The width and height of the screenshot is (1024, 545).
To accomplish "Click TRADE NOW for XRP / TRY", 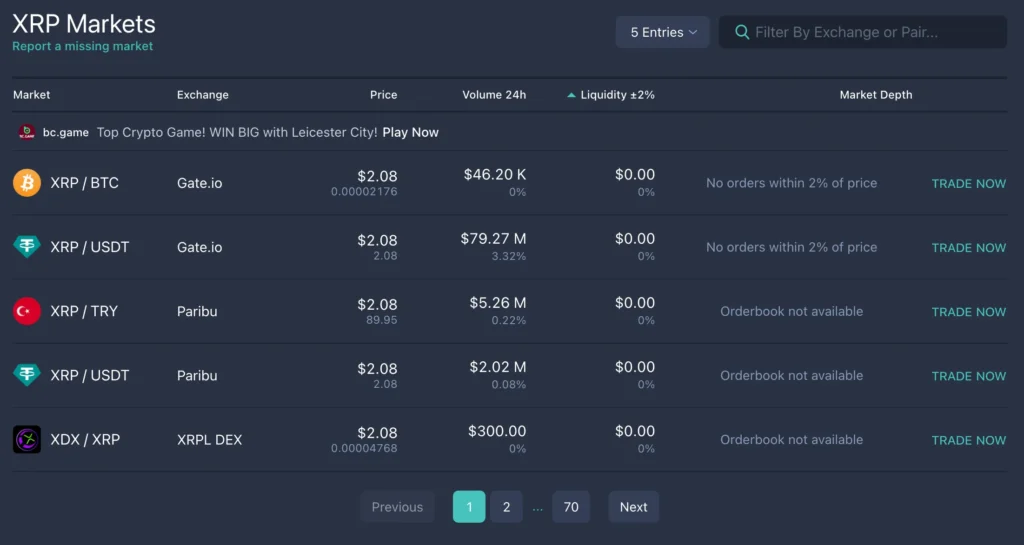I will coord(968,312).
